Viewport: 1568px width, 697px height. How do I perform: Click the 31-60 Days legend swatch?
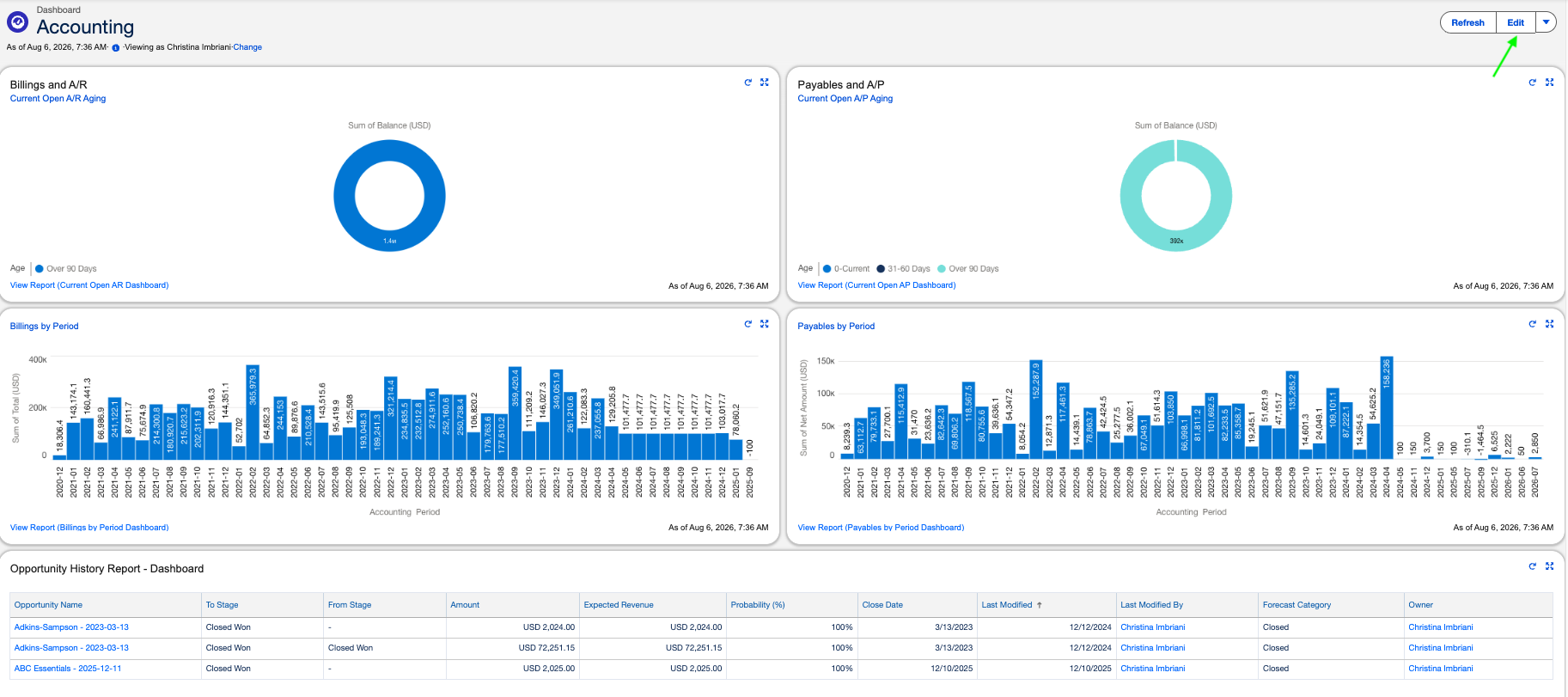[881, 269]
